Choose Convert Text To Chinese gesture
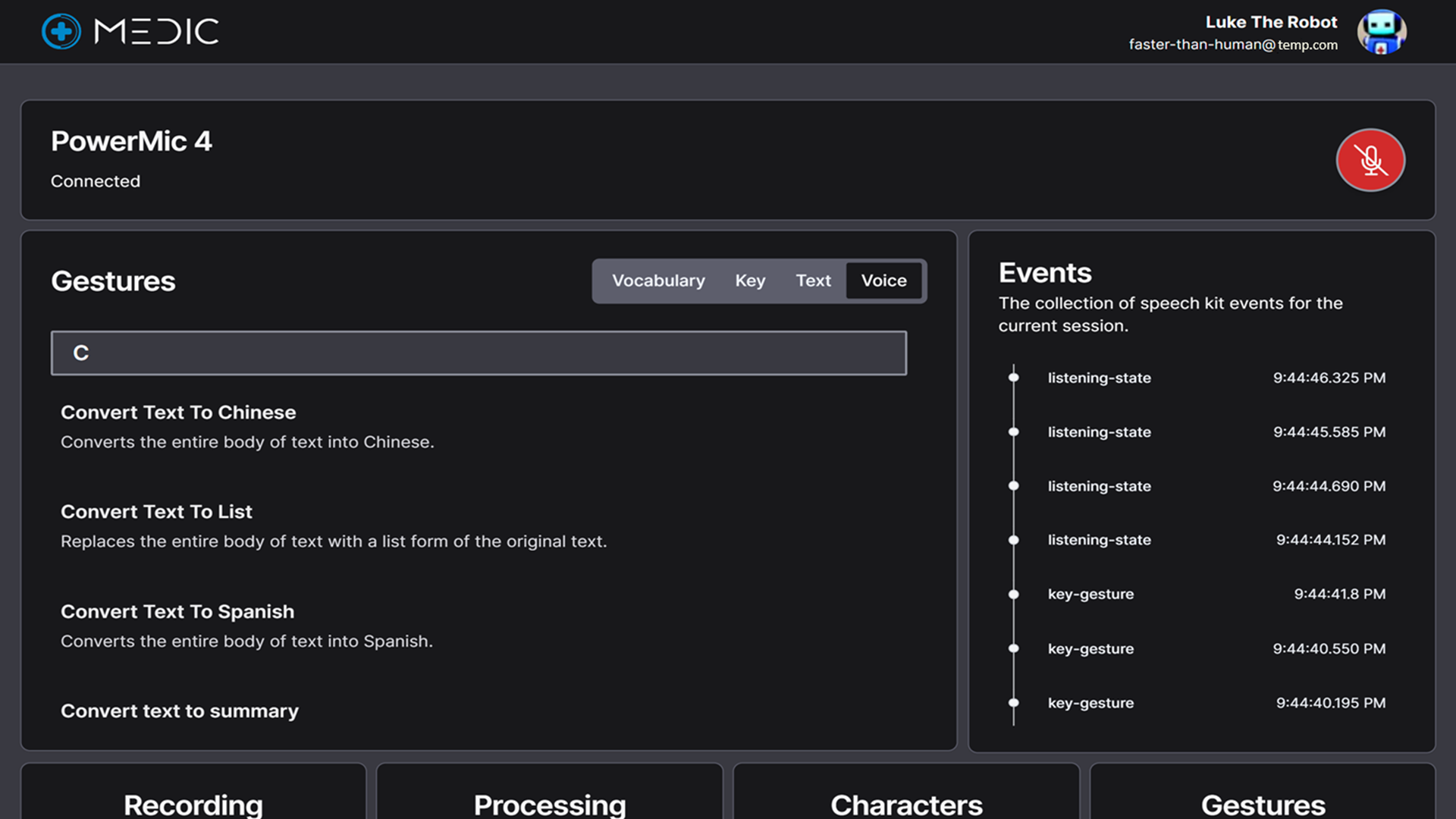This screenshot has width=1456, height=819. coord(178,413)
